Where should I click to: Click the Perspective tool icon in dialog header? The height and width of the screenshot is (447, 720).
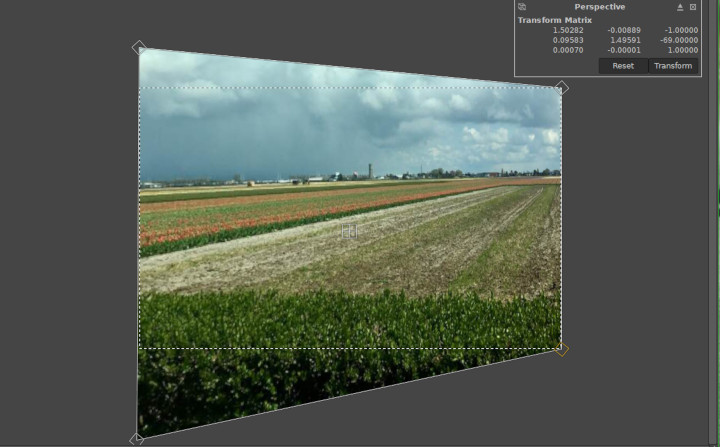(x=522, y=7)
